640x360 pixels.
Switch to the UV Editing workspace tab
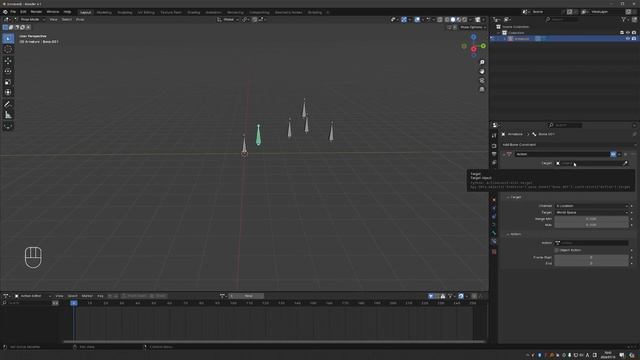(x=146, y=12)
